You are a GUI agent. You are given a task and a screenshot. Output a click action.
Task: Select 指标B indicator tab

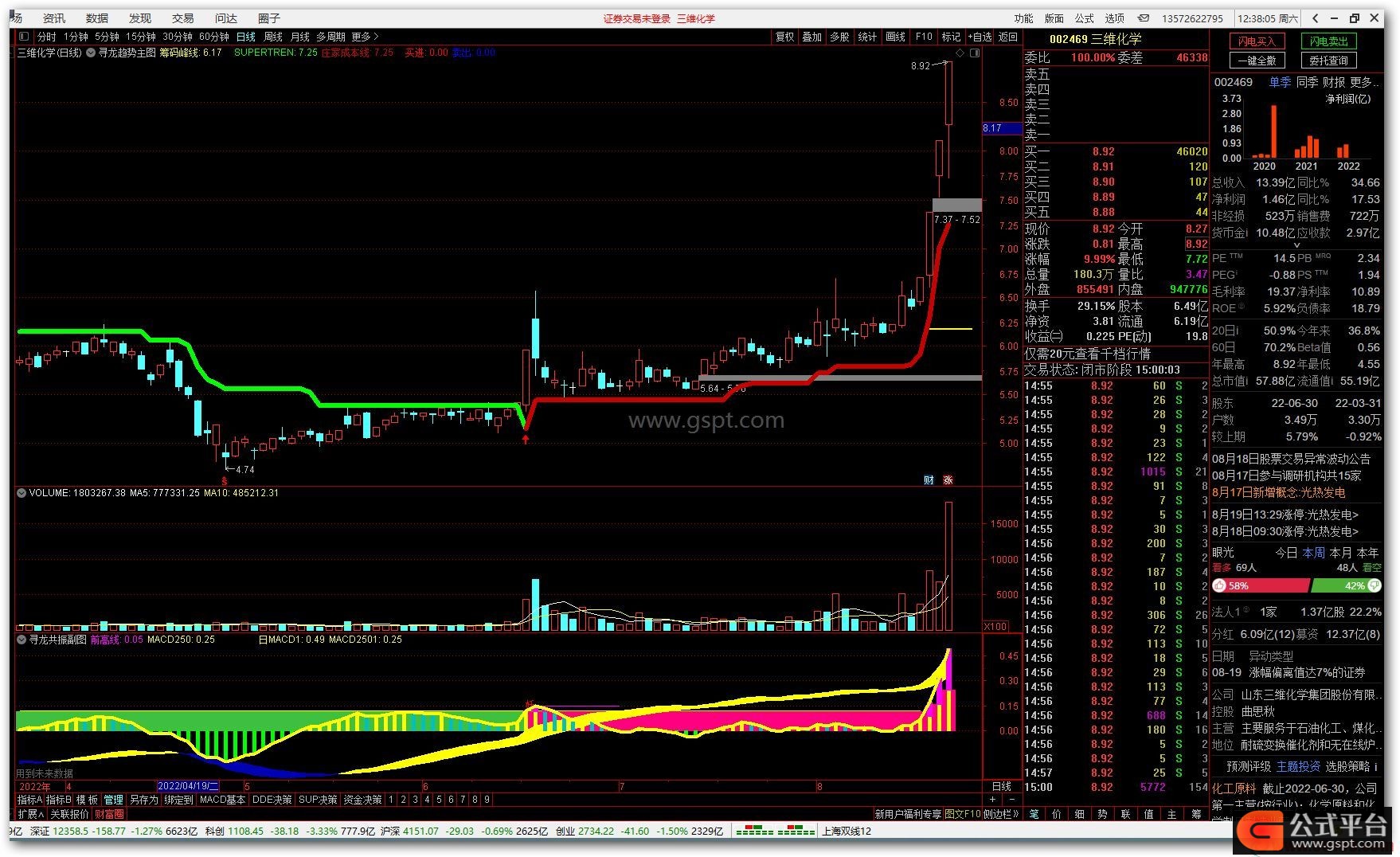[x=59, y=800]
